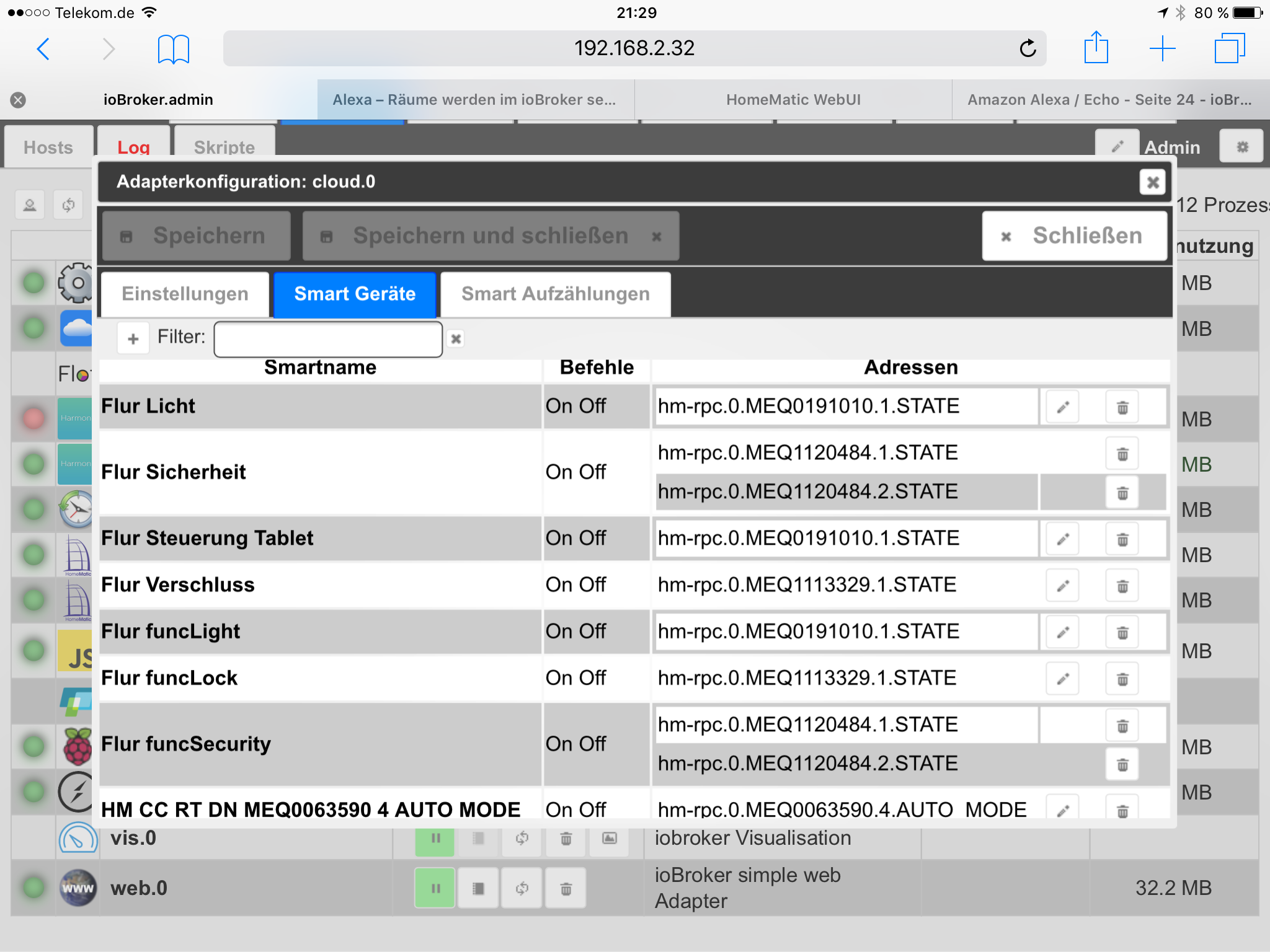Viewport: 1270px width, 952px height.
Task: Close the ioBroker.admin browser tab
Action: [x=18, y=100]
